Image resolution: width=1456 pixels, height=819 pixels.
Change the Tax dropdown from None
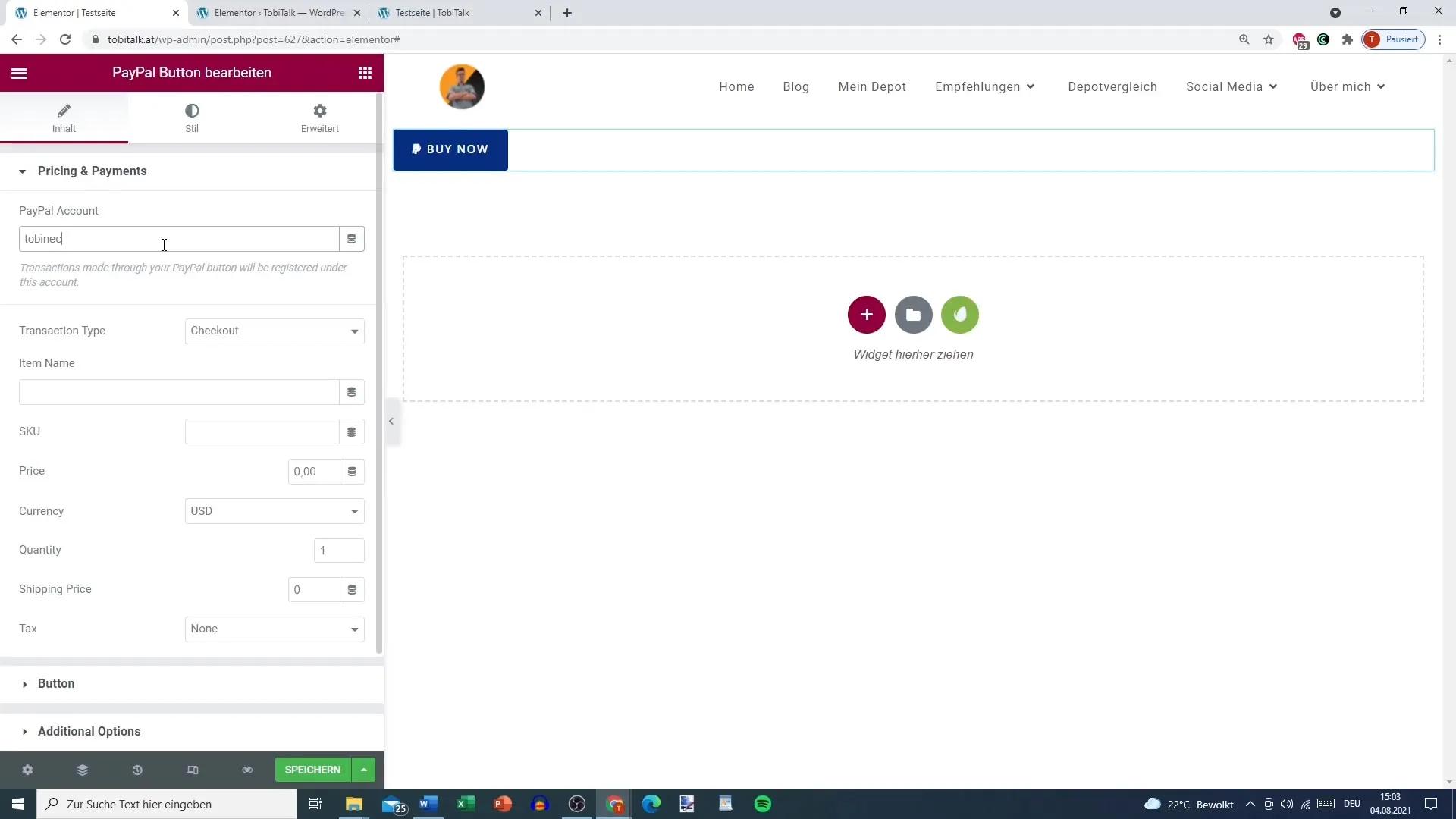pos(275,628)
